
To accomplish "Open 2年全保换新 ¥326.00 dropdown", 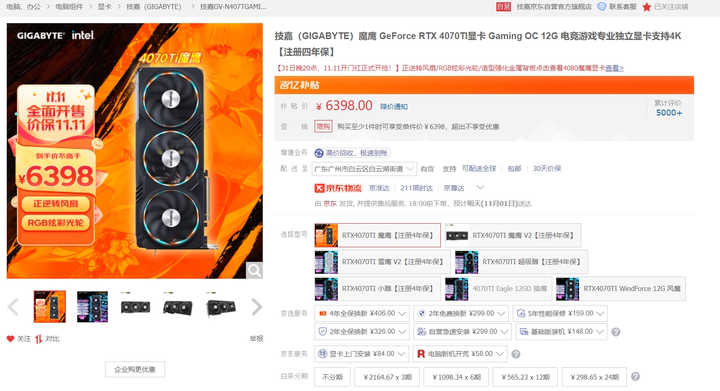I will pos(362,331).
